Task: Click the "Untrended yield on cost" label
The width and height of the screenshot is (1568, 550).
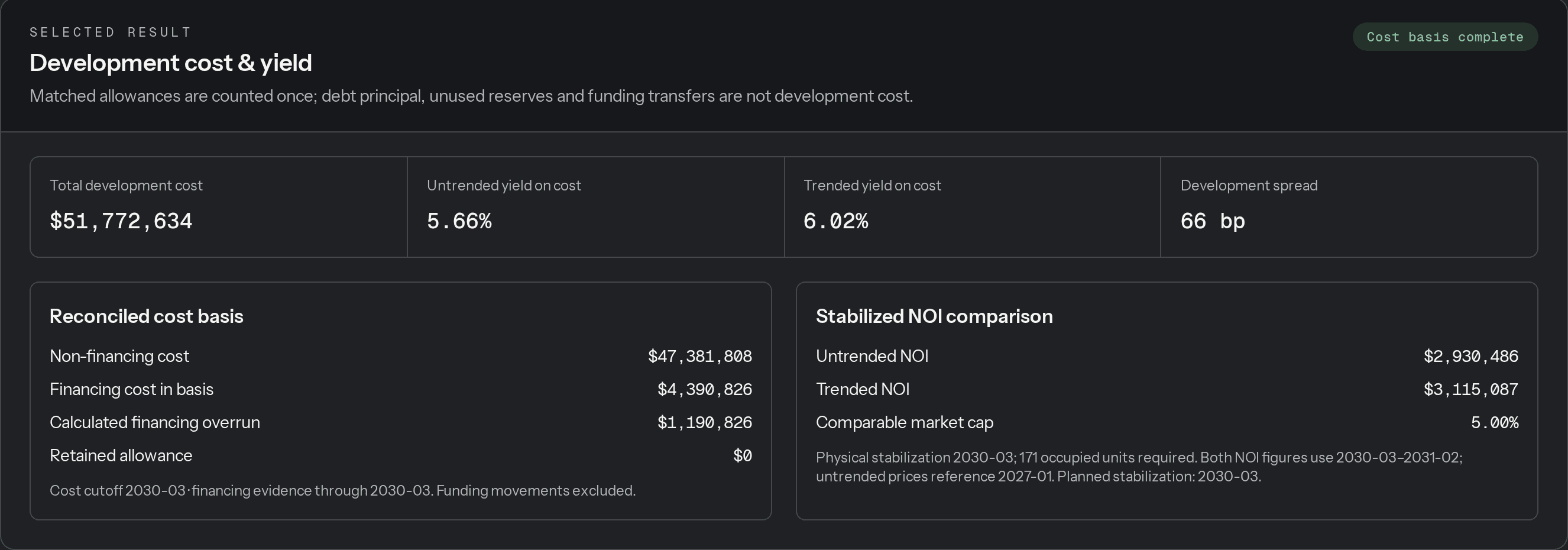Action: pyautogui.click(x=504, y=185)
